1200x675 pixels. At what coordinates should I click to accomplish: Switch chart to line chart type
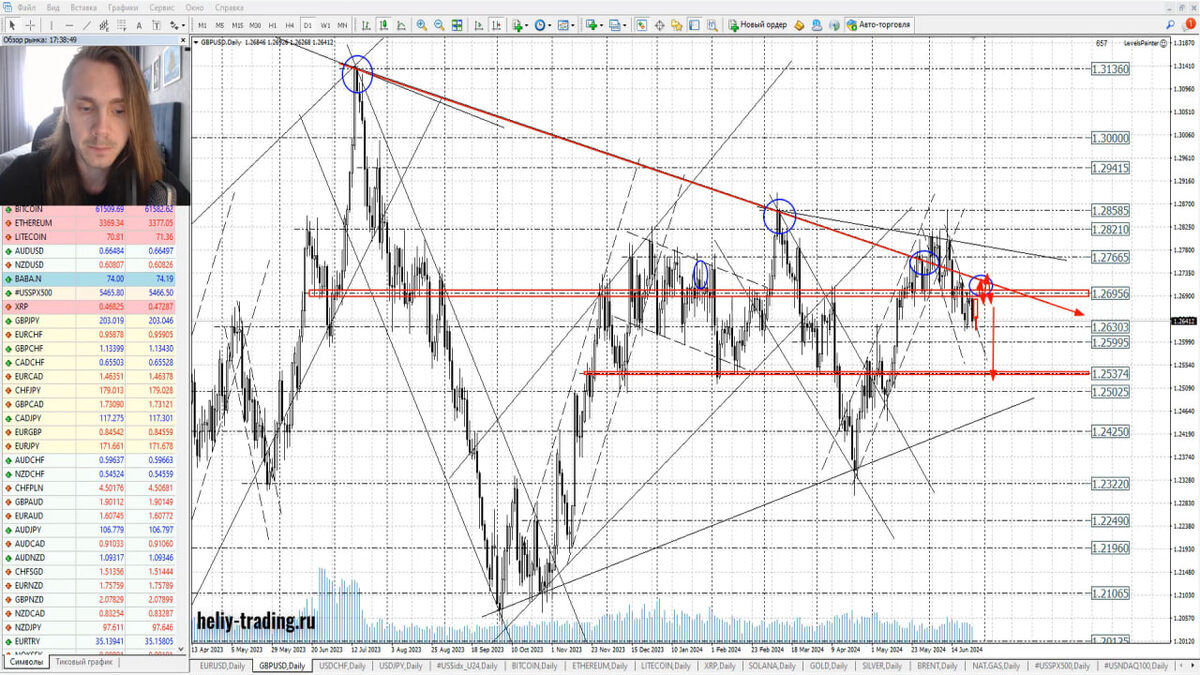402,24
